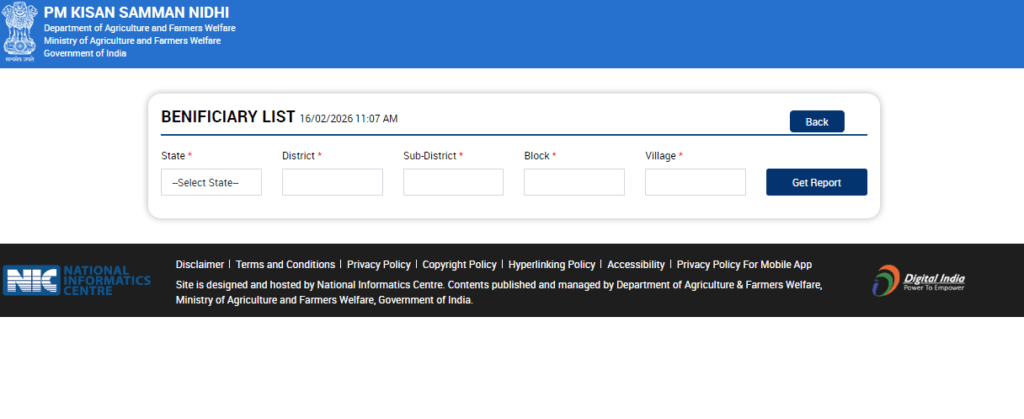This screenshot has width=1024, height=419.
Task: Click the 'Site is designed and hosted' footer text
Action: [499, 293]
